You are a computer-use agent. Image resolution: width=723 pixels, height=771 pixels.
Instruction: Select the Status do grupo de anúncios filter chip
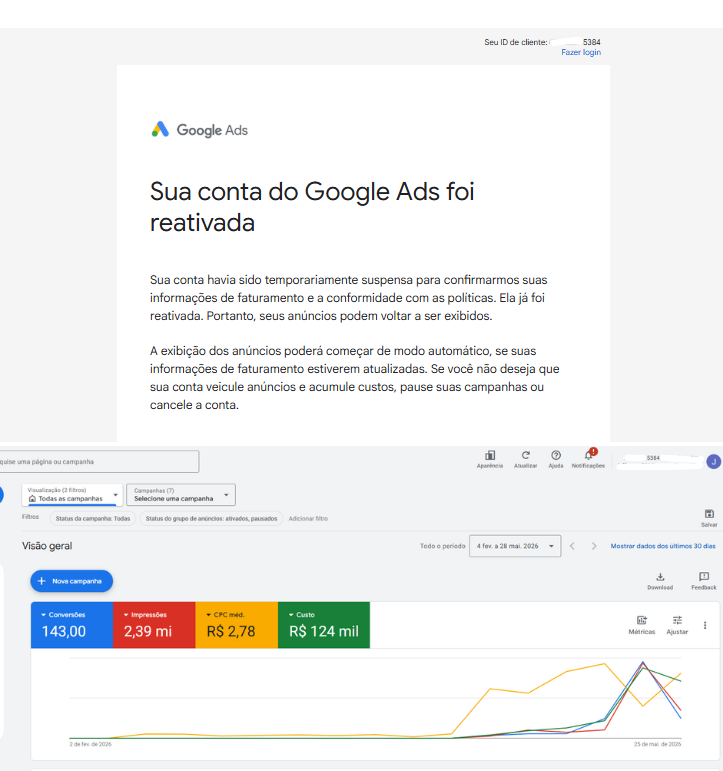[211, 518]
